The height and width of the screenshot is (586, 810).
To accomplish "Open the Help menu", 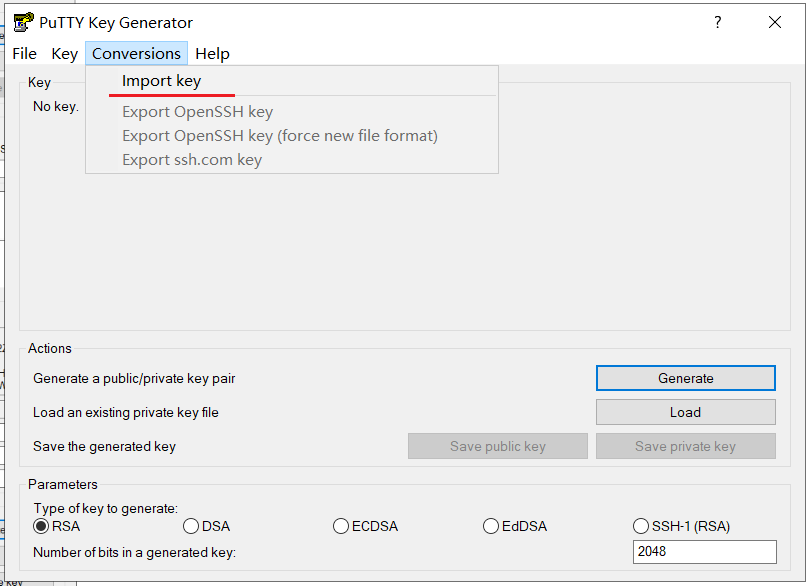I will 212,54.
